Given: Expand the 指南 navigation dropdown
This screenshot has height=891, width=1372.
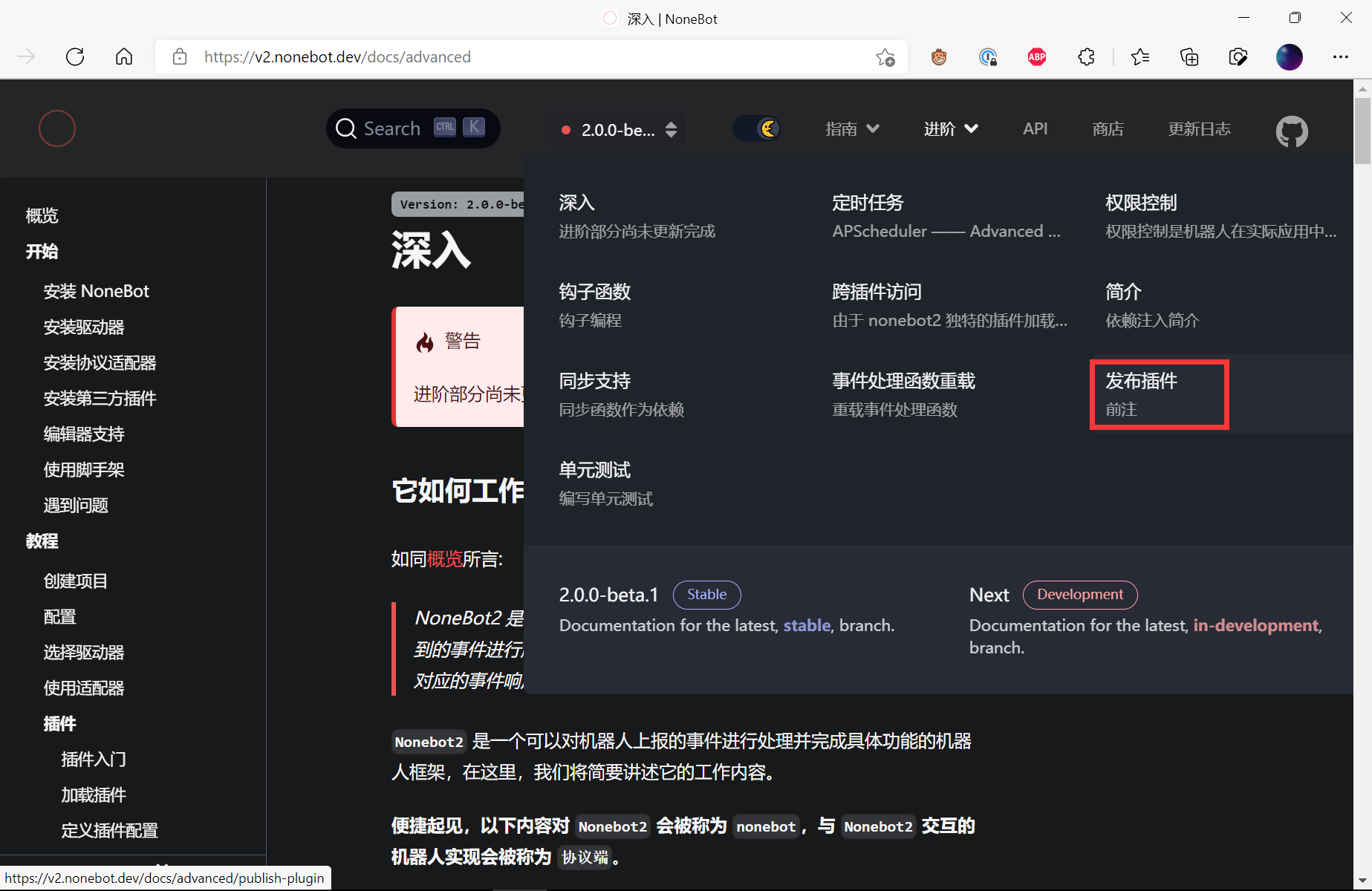Looking at the screenshot, I should pos(851,128).
